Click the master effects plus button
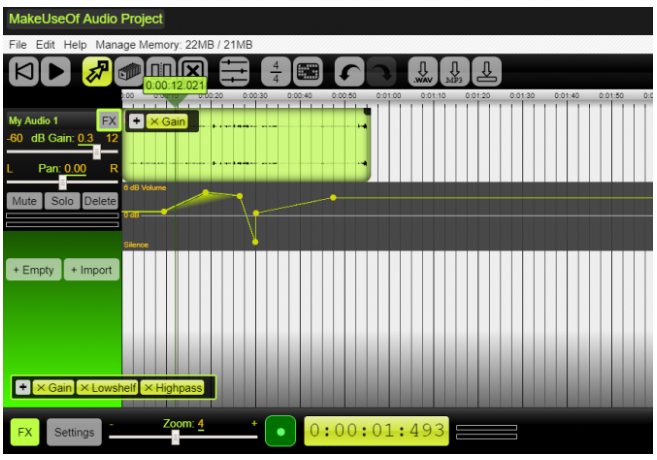The width and height of the screenshot is (657, 460). 23,387
